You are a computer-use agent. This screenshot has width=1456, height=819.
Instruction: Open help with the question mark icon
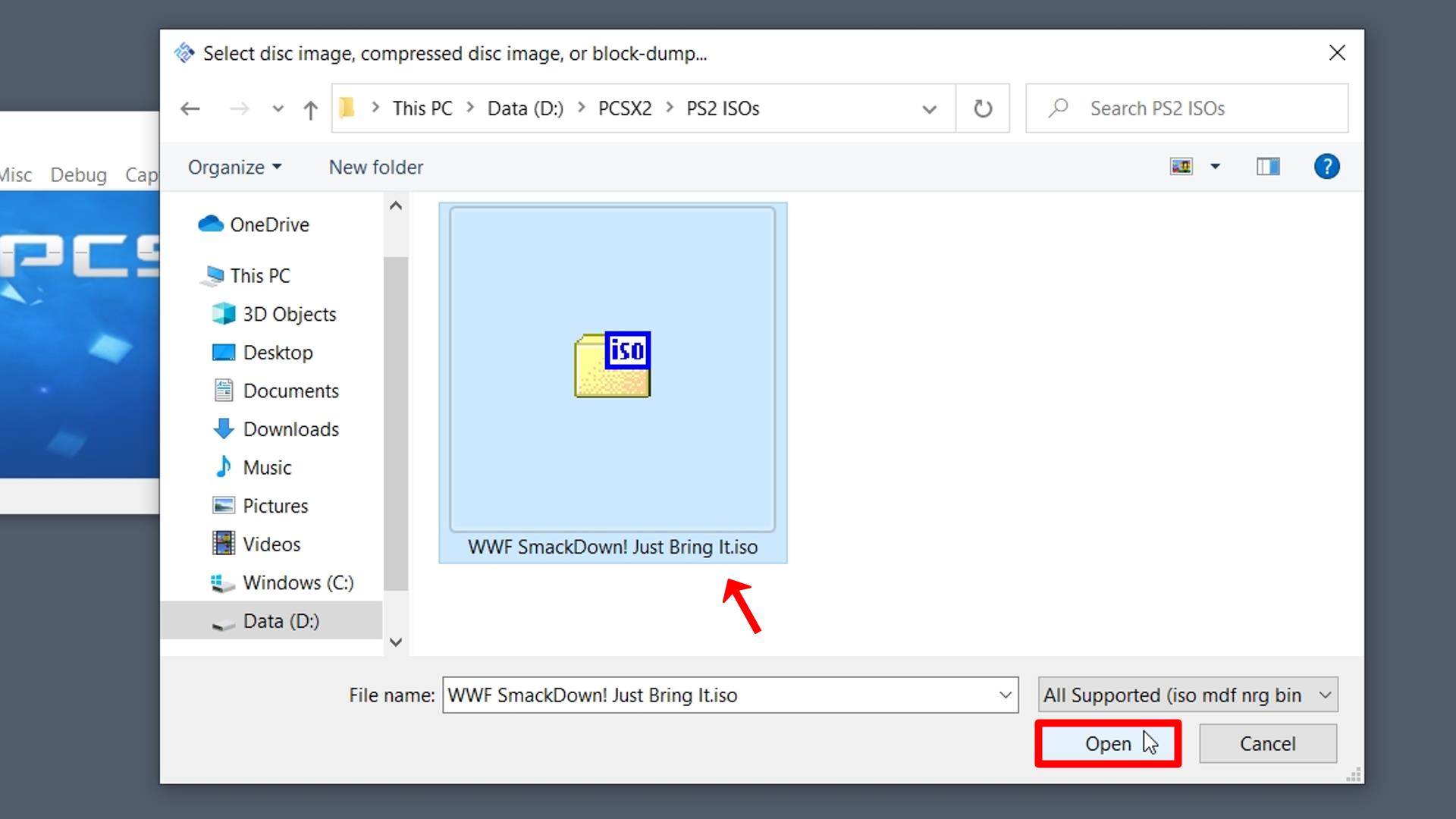[1326, 166]
